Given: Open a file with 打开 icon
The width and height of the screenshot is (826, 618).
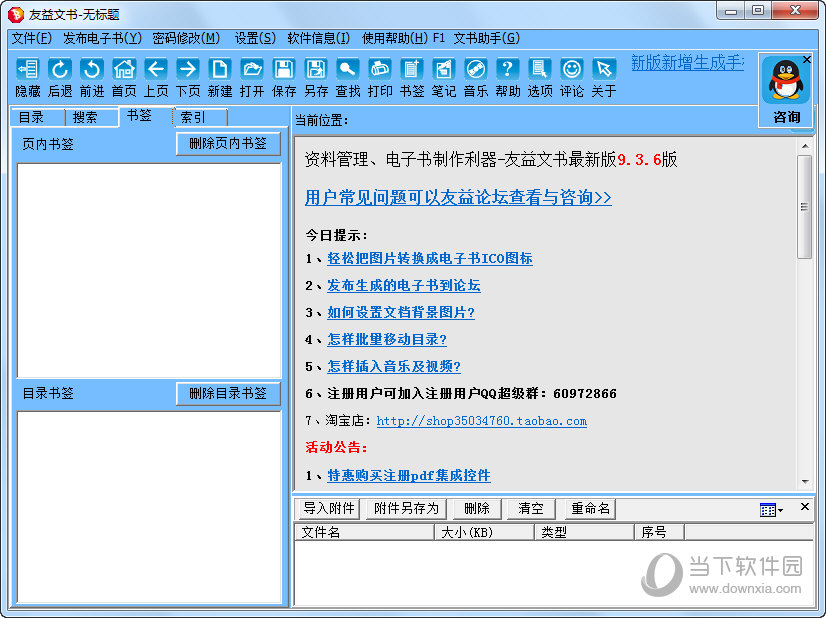Looking at the screenshot, I should click(252, 78).
